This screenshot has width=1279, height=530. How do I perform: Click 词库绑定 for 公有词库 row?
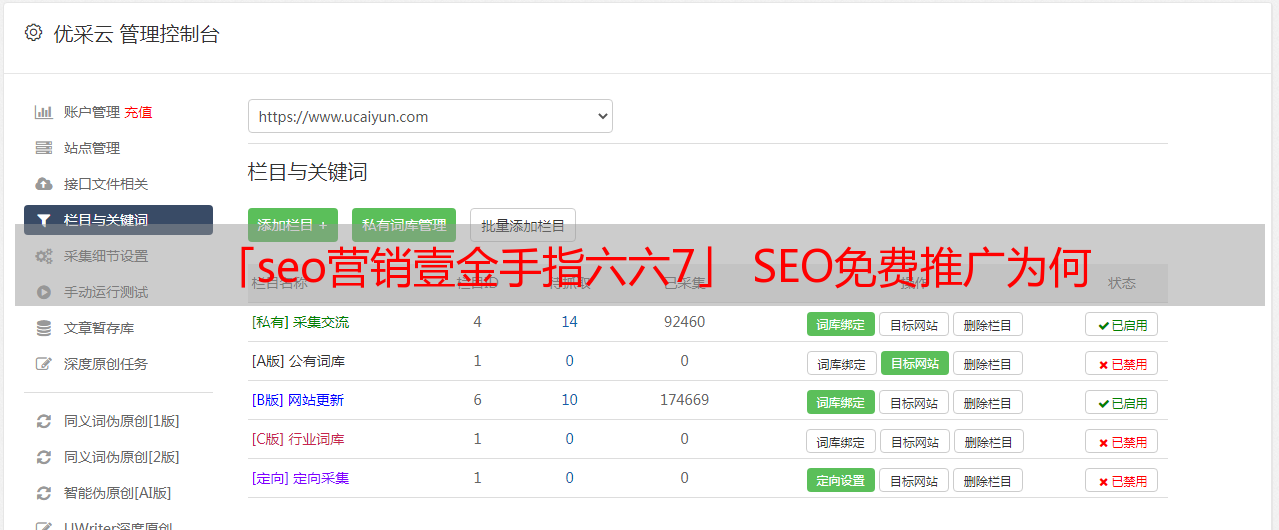coord(841,363)
